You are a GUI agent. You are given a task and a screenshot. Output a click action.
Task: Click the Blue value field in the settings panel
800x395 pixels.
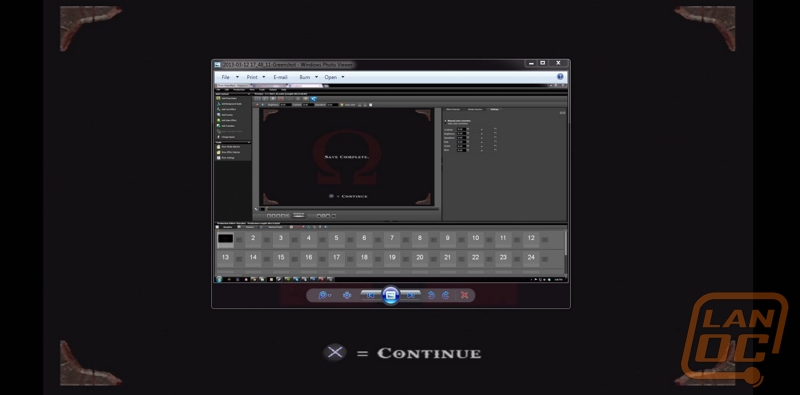tap(462, 150)
